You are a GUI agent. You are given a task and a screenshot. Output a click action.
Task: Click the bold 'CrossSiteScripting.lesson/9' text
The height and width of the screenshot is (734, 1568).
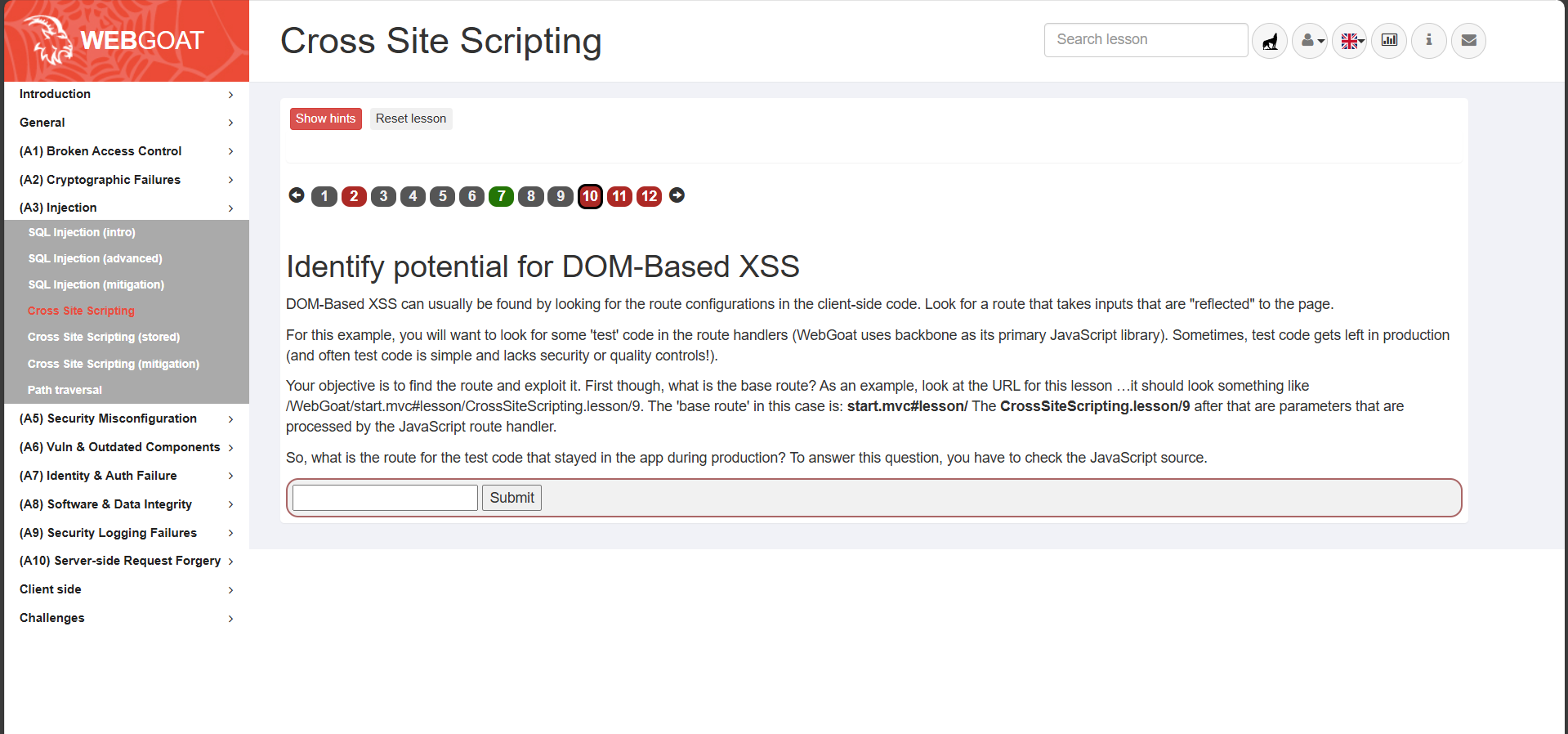click(1095, 406)
